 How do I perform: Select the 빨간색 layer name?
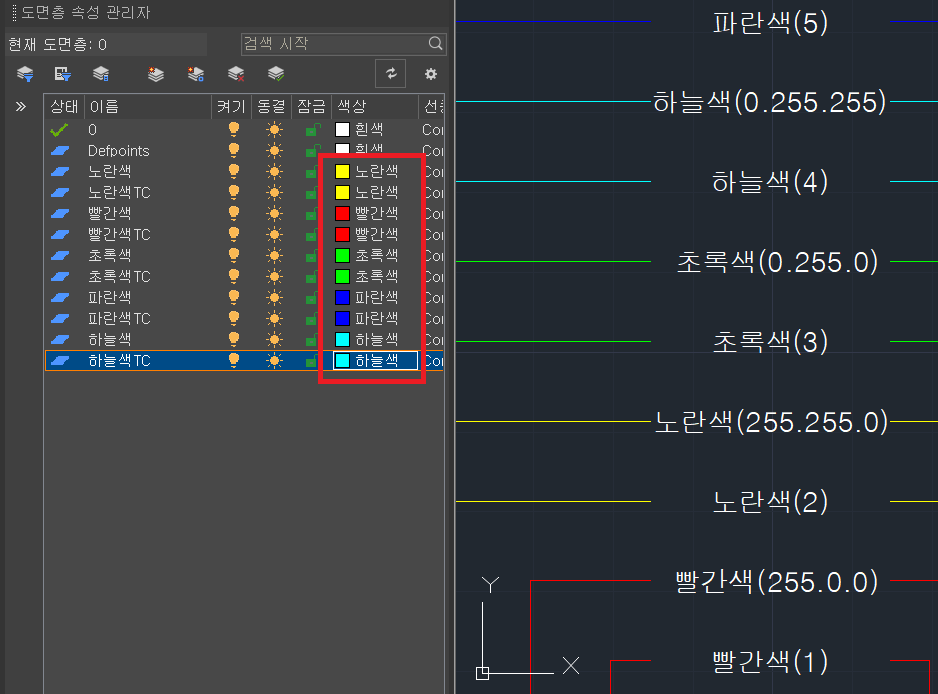[x=109, y=214]
